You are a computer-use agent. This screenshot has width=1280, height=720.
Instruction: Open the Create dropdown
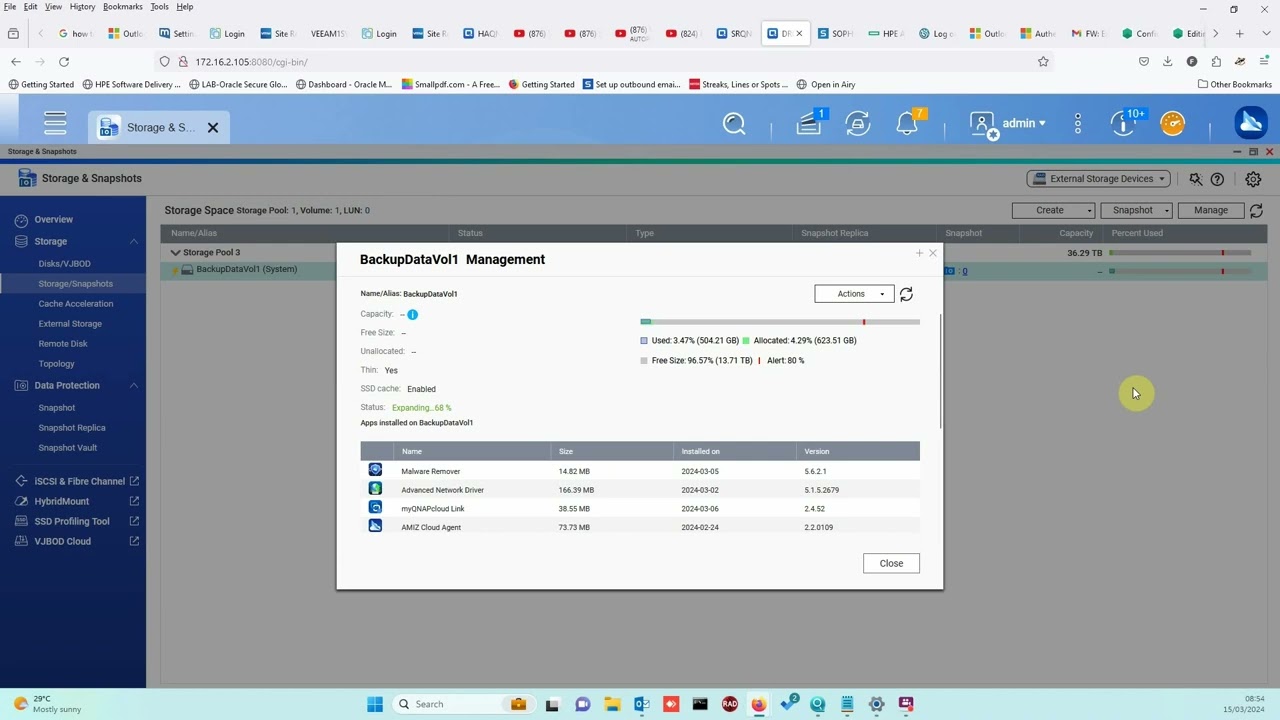(x=1054, y=210)
